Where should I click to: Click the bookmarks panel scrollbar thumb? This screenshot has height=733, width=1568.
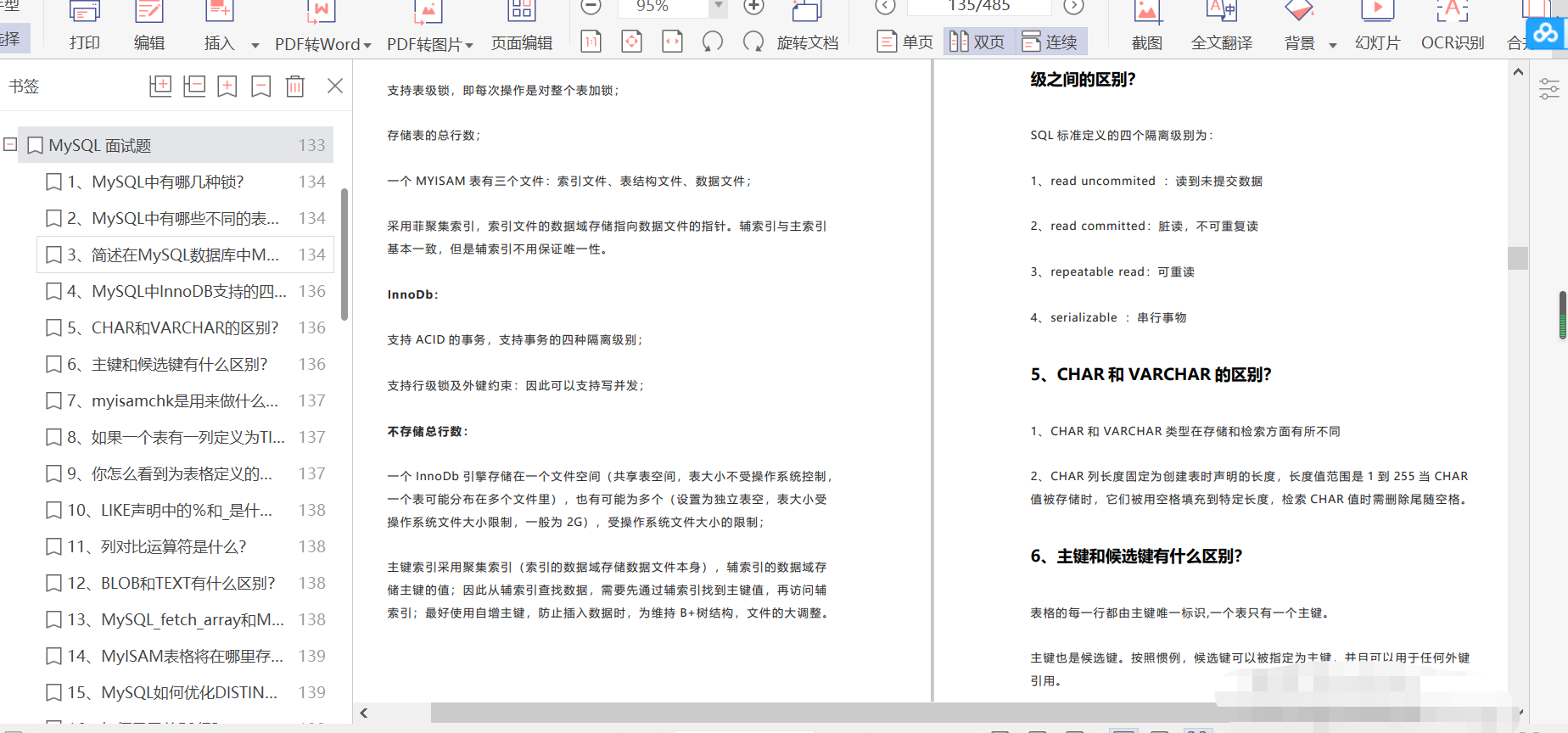344,255
